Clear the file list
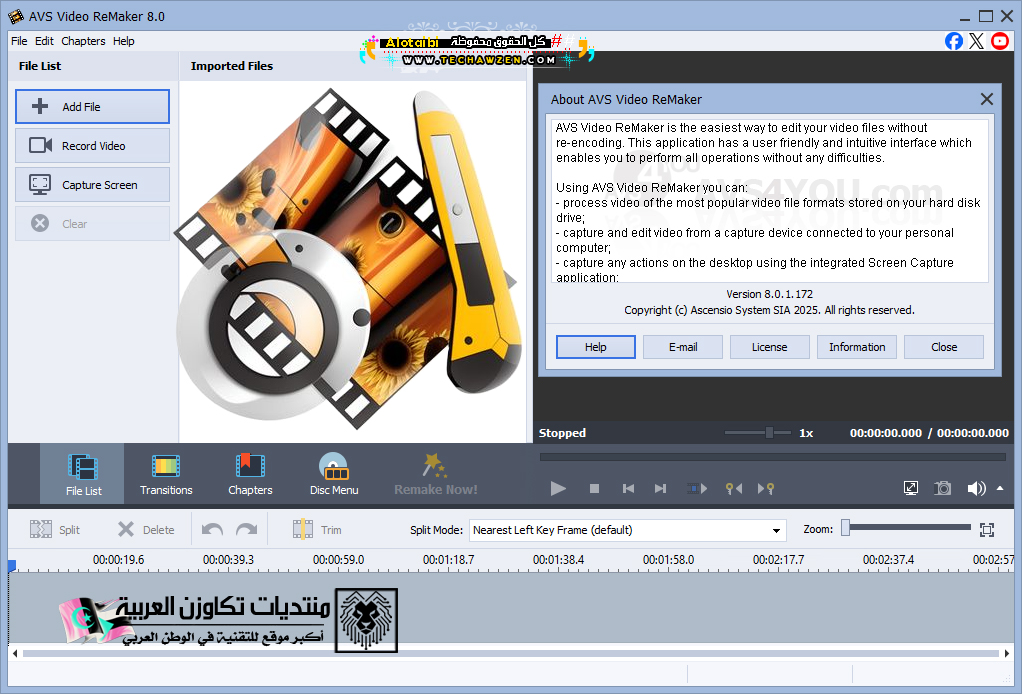The width and height of the screenshot is (1022, 694). [x=92, y=224]
